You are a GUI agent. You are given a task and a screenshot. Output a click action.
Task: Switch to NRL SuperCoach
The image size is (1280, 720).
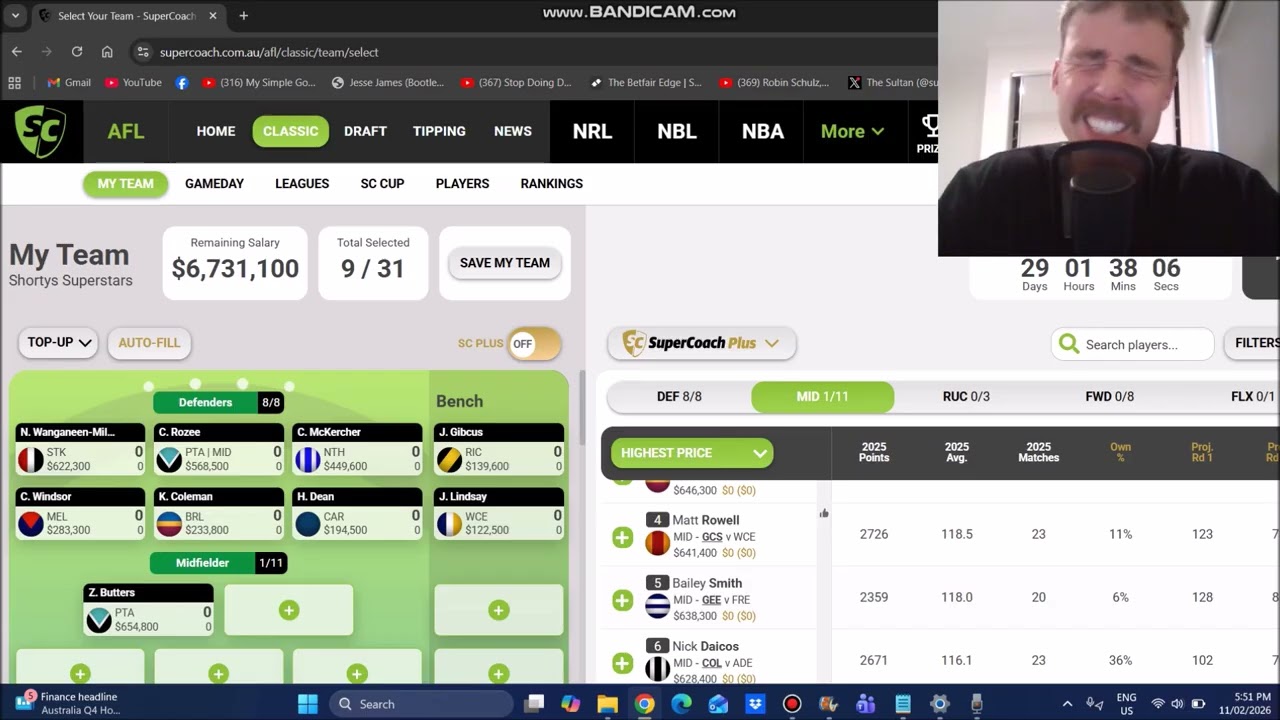pyautogui.click(x=592, y=131)
